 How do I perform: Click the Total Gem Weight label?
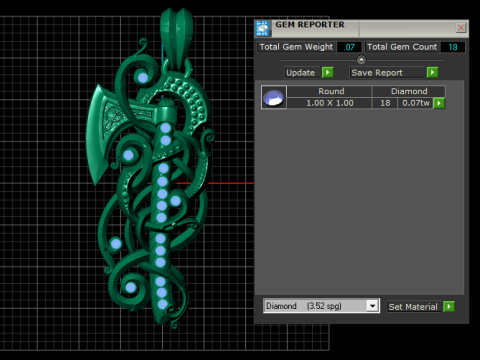[x=296, y=47]
